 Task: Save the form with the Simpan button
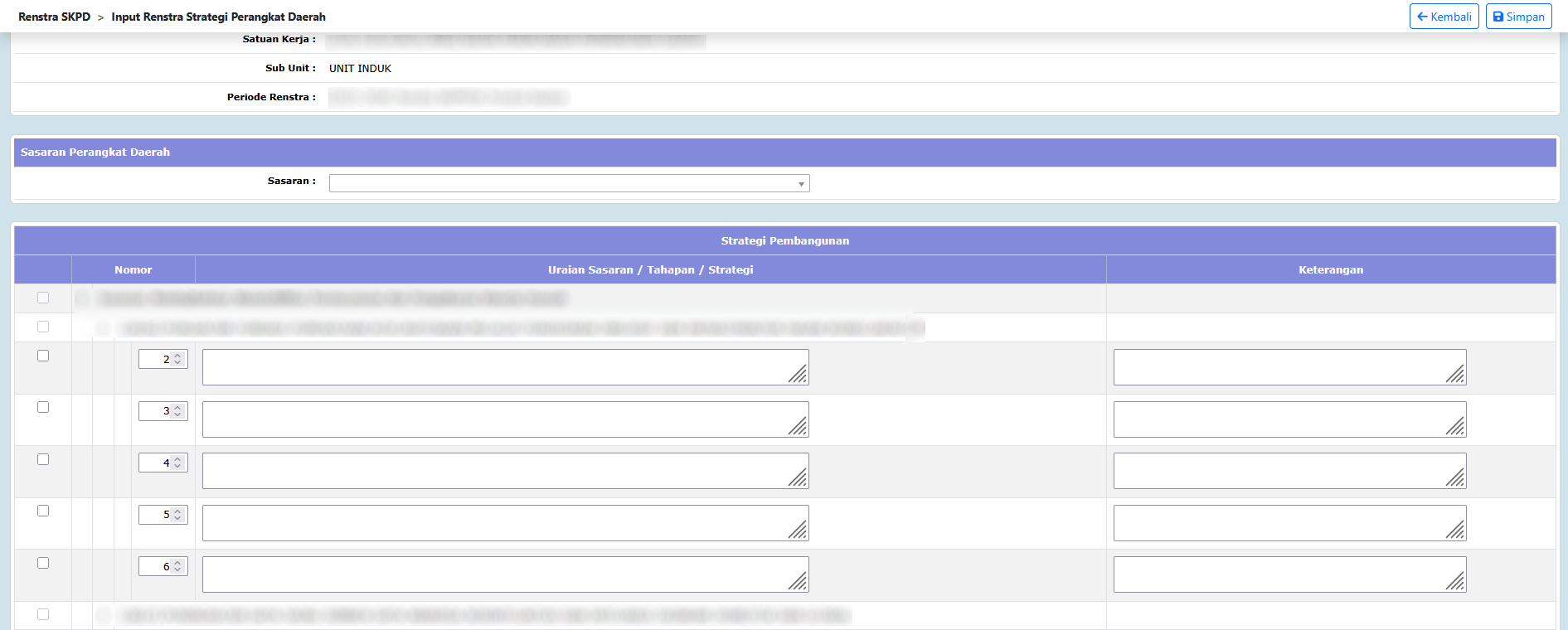1518,17
